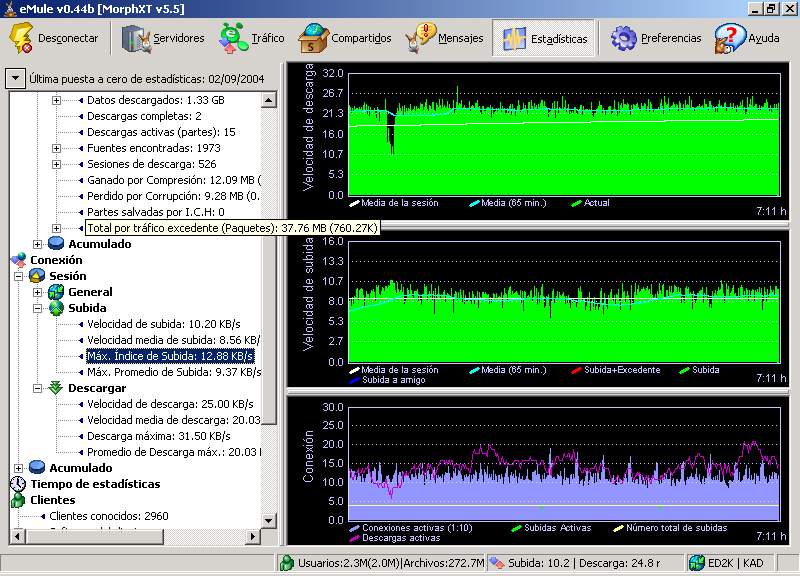800x576 pixels.
Task: Select 'Ganado por Compresión' row
Action: pyautogui.click(x=174, y=180)
